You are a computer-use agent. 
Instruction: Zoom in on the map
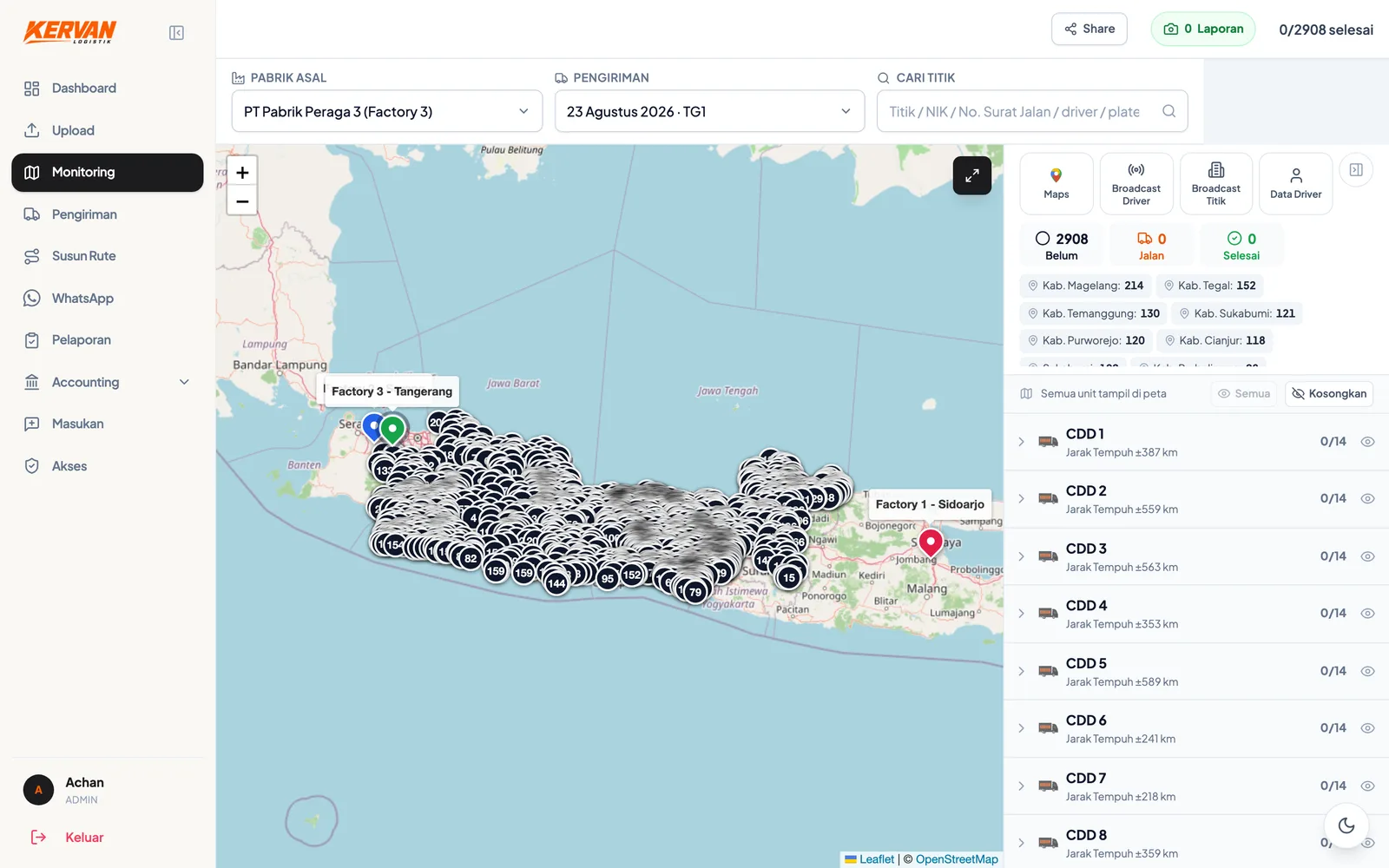pyautogui.click(x=242, y=172)
